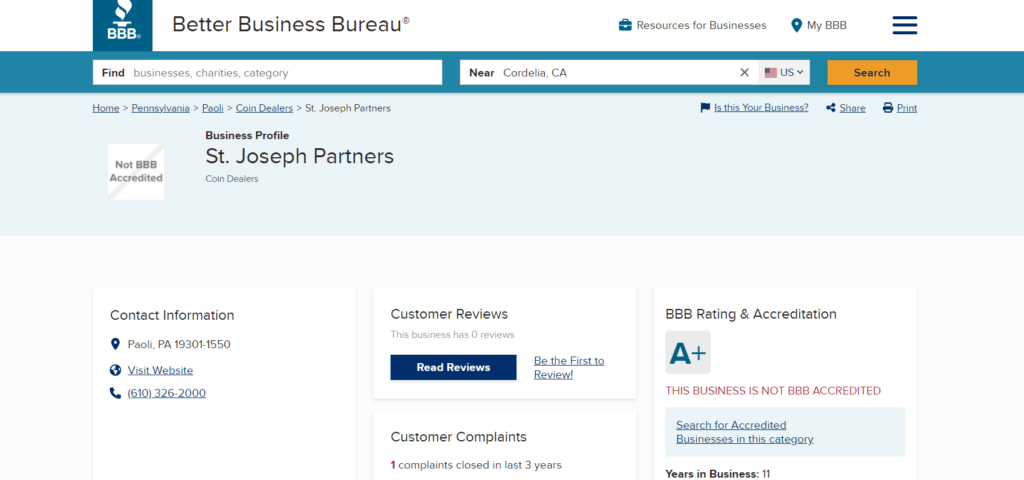The height and width of the screenshot is (480, 1024).
Task: Click the Print link
Action: pyautogui.click(x=906, y=108)
